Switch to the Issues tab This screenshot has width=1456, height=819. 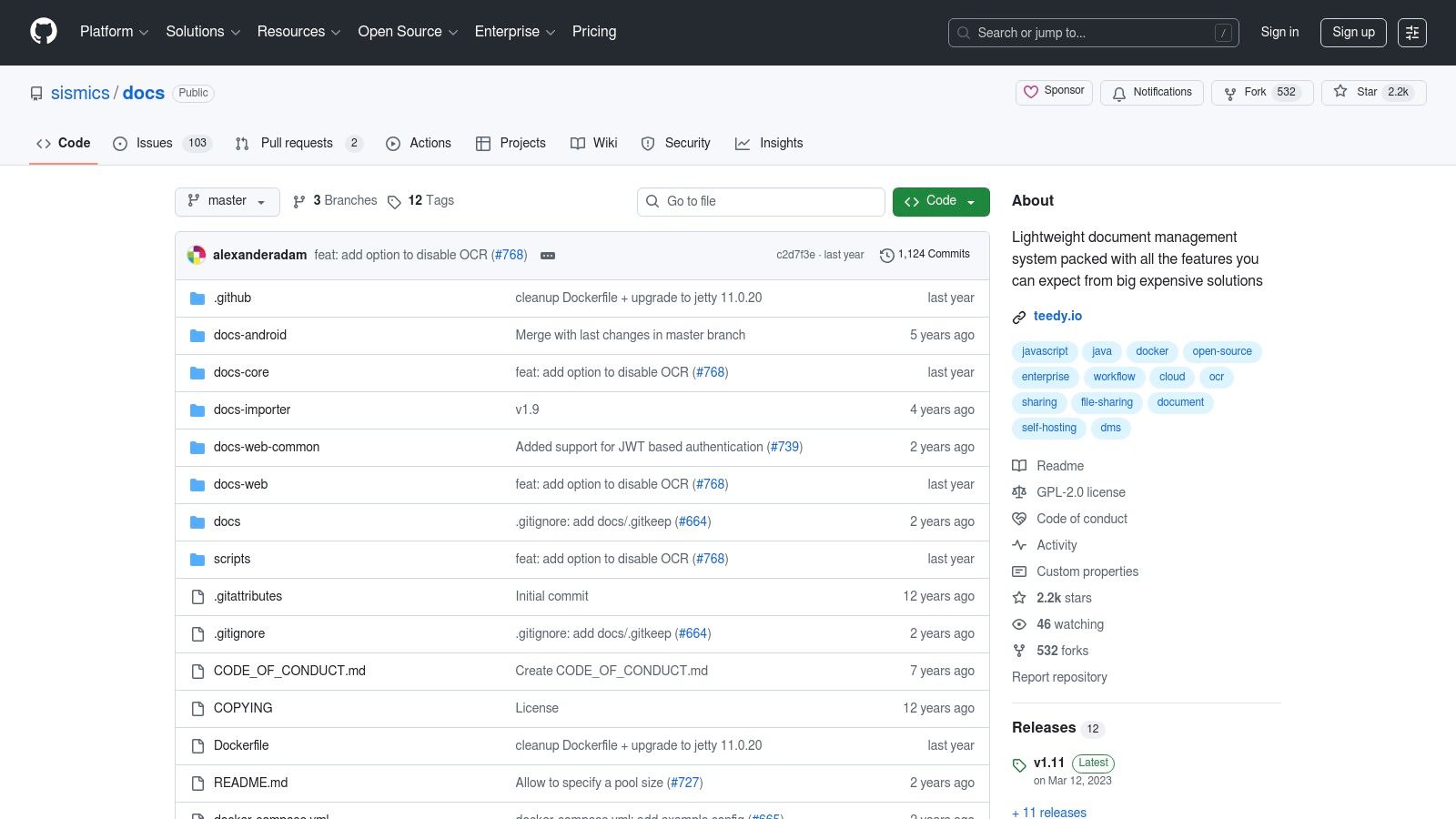coord(153,144)
